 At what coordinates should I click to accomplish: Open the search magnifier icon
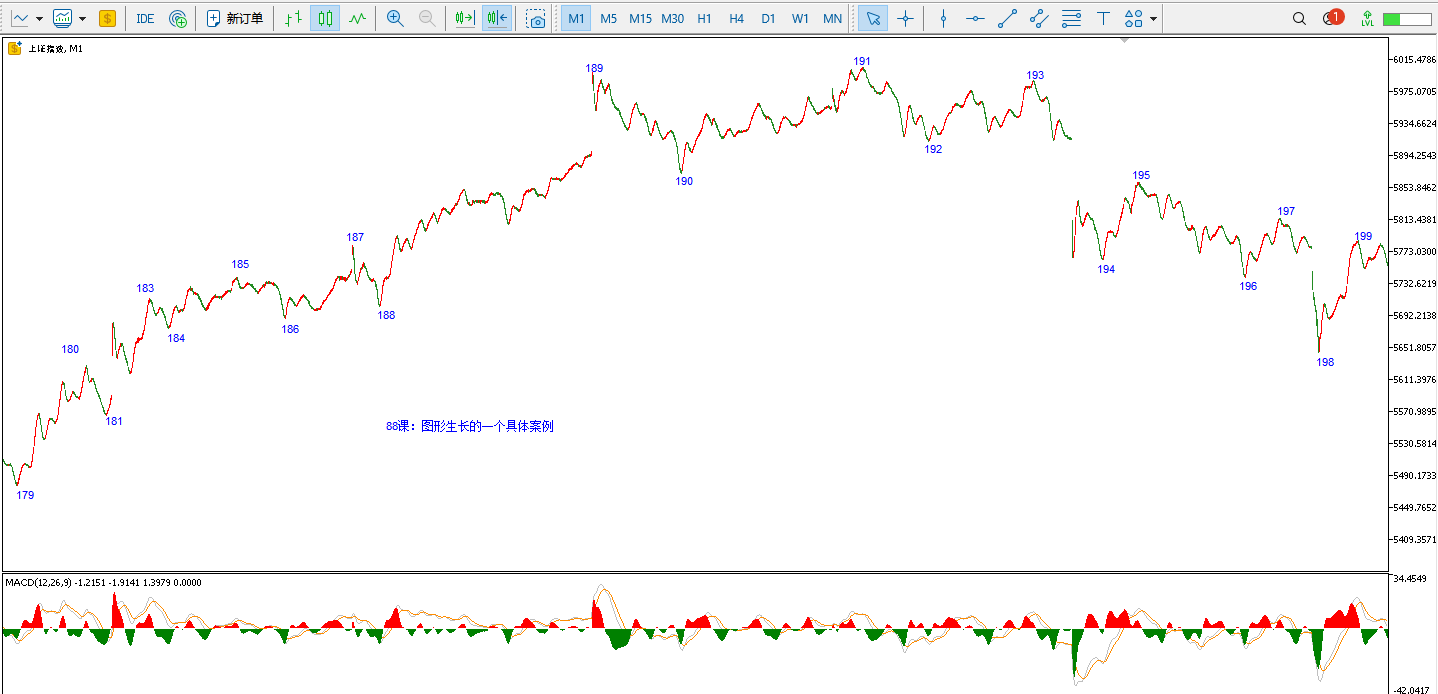(x=1299, y=18)
